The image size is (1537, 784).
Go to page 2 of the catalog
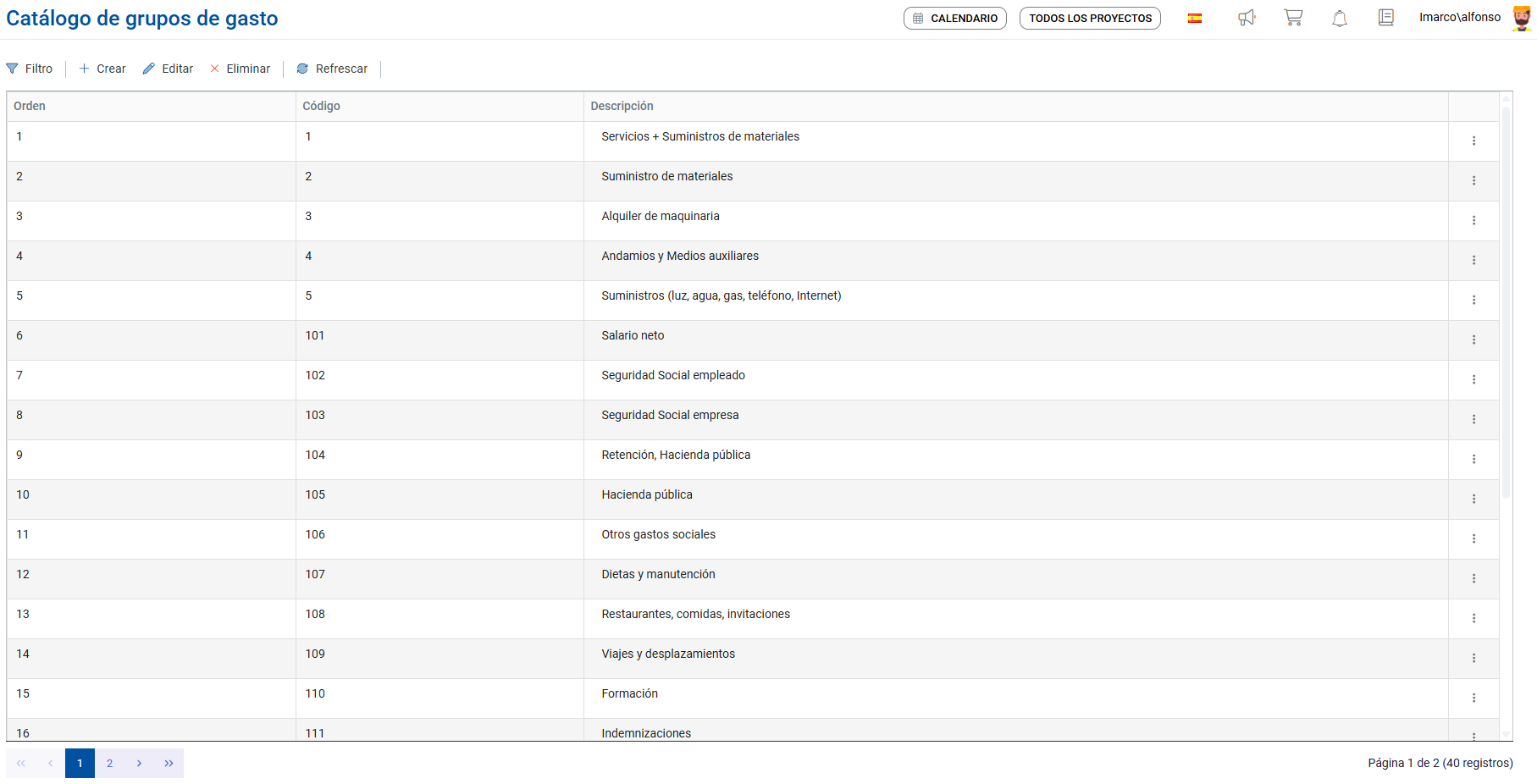coord(109,763)
